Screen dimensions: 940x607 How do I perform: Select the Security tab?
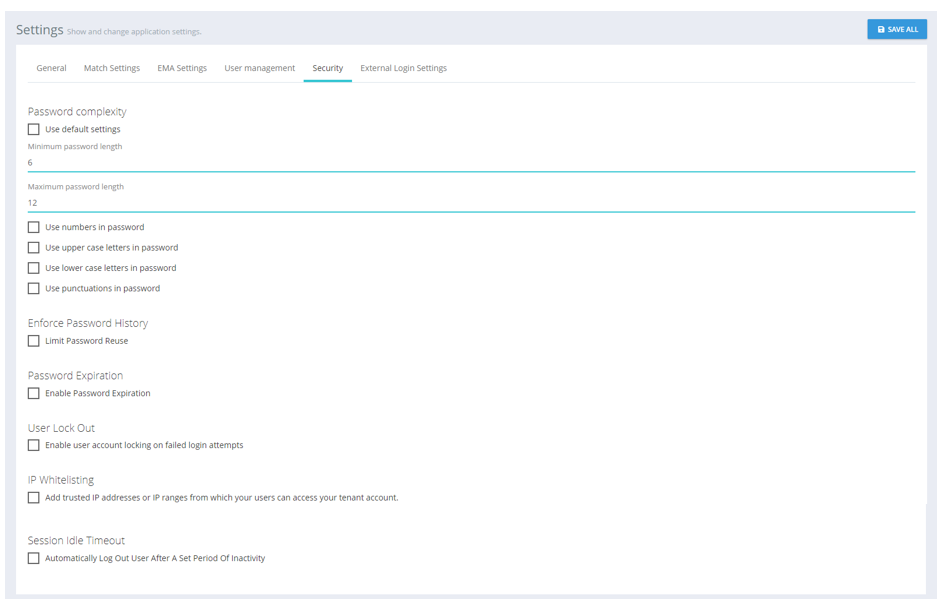(327, 68)
